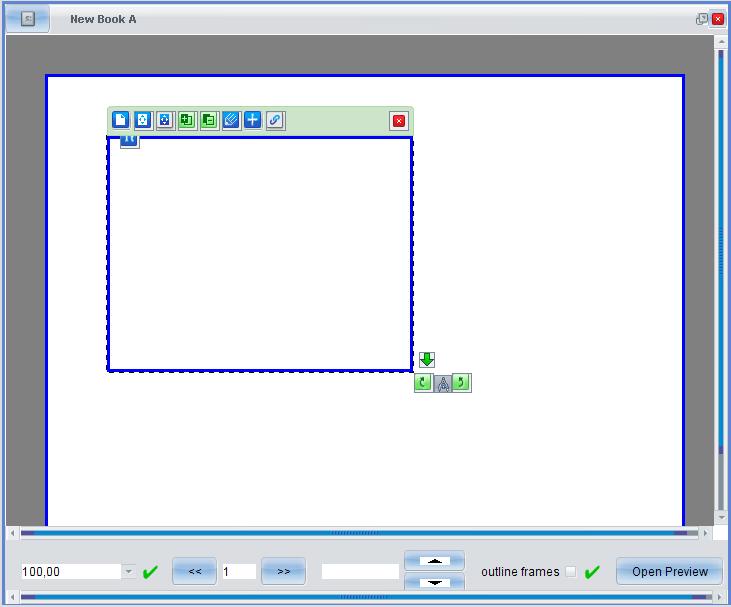Viewport: 731px width, 607px height.
Task: Click the bottom window horizontal scrollbar track
Action: click(366, 597)
